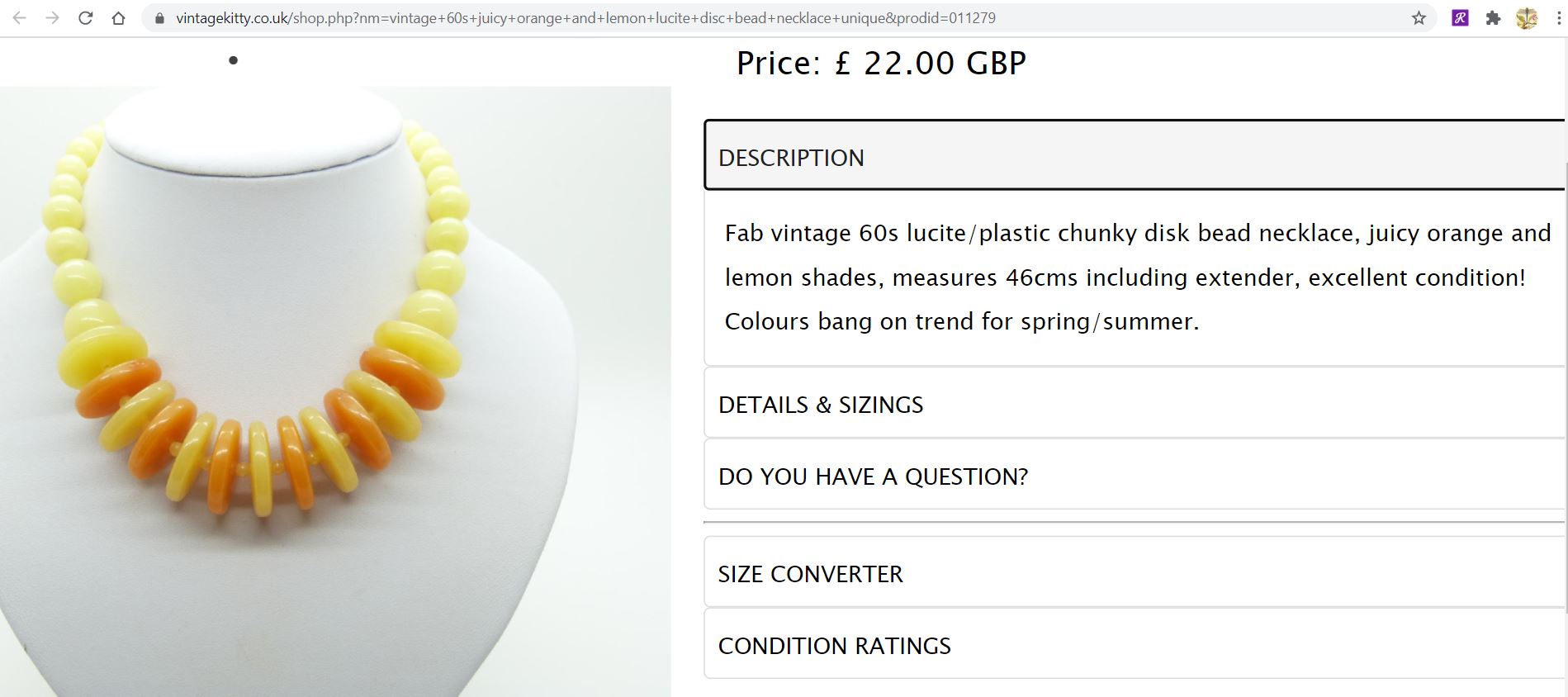Click the browser forward arrow
The image size is (1568, 697).
point(53,18)
